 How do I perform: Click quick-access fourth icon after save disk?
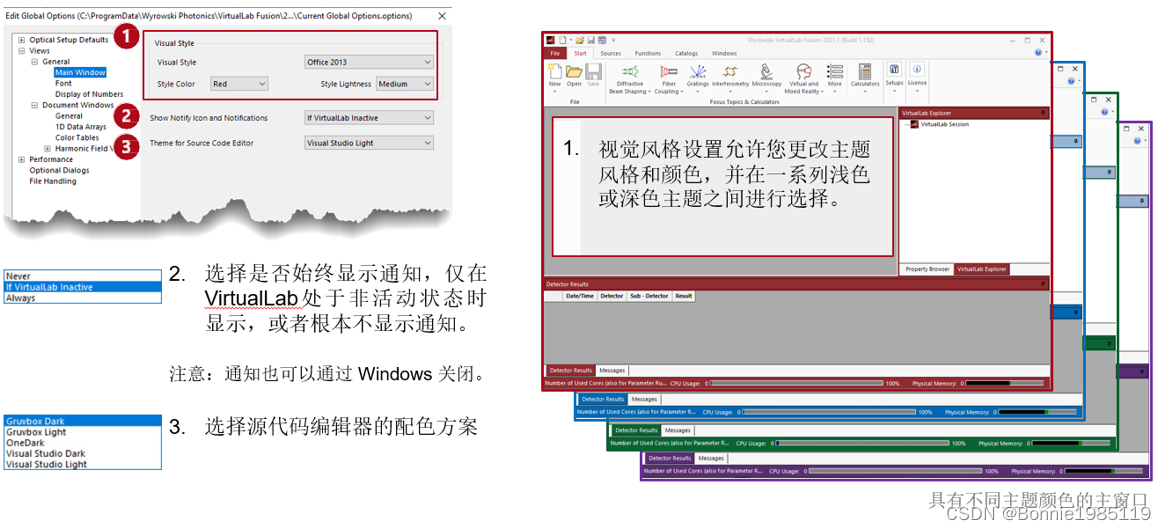click(x=602, y=40)
